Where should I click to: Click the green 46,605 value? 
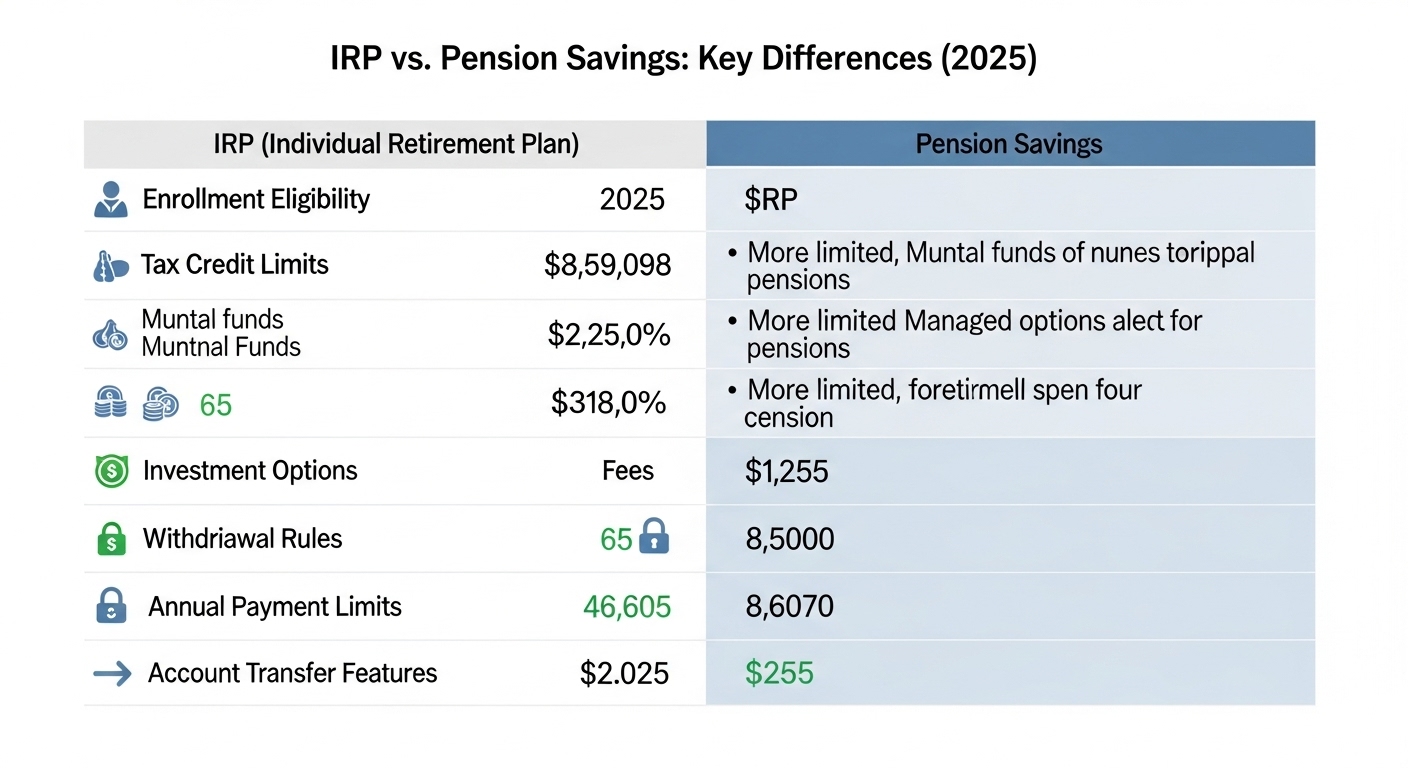tap(626, 606)
